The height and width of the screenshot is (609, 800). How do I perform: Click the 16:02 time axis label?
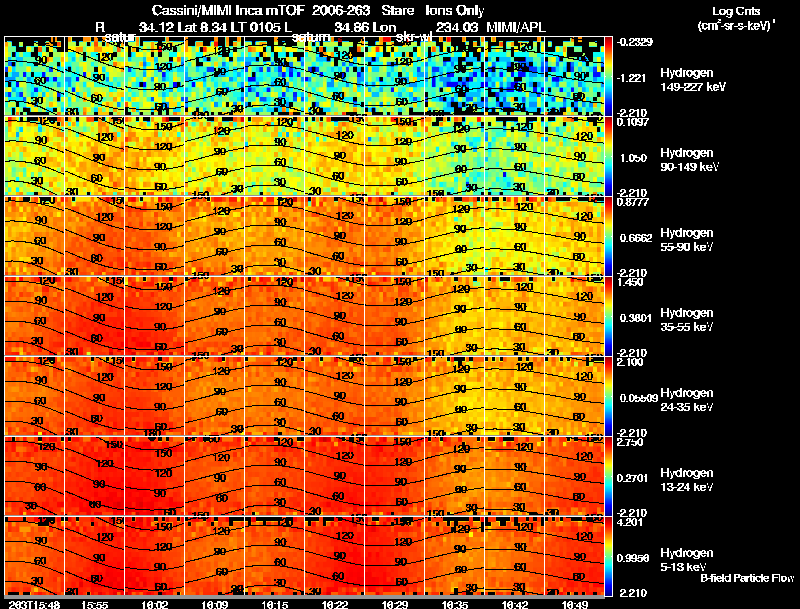[x=155, y=604]
